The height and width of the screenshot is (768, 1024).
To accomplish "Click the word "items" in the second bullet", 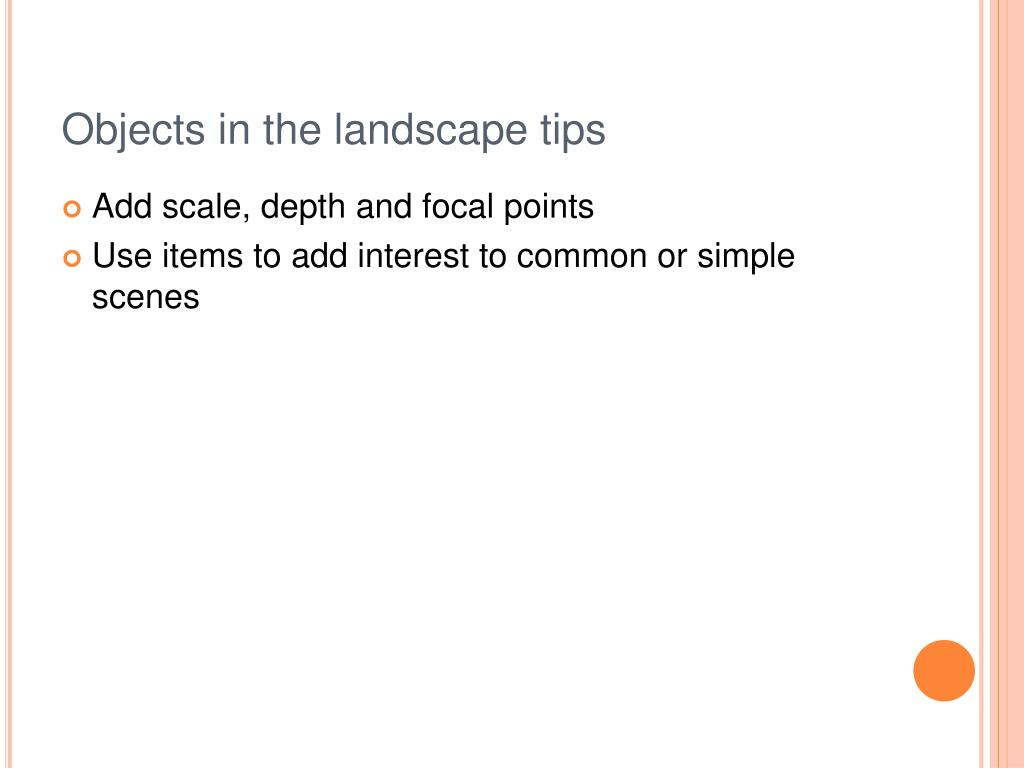I will point(202,256).
